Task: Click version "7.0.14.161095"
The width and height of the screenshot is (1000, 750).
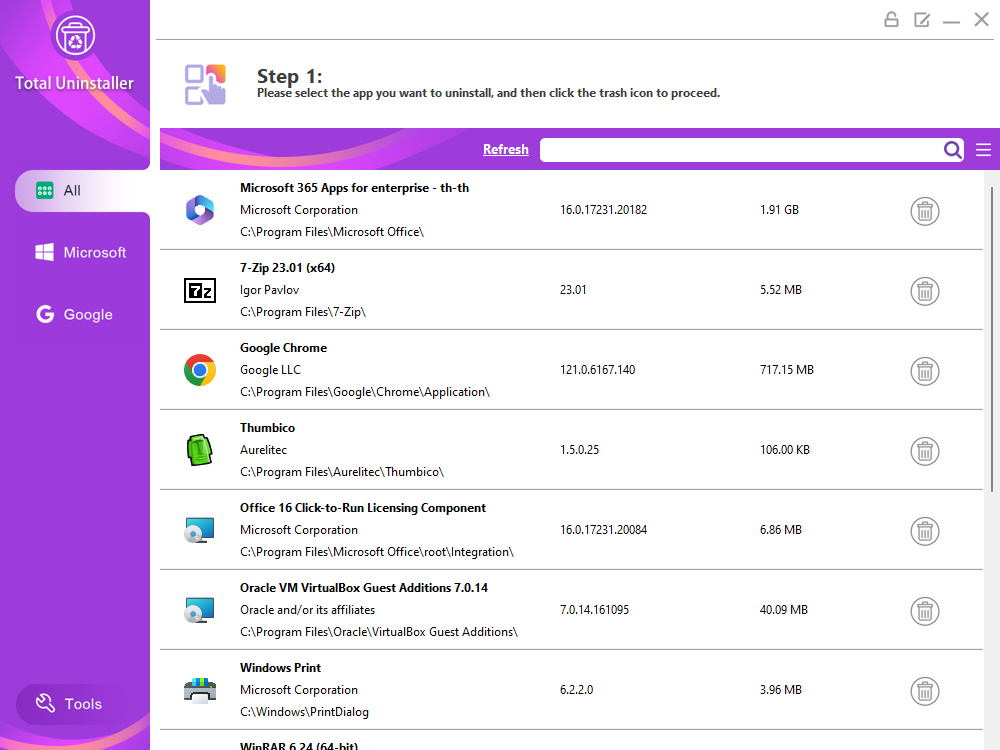Action: [x=594, y=610]
